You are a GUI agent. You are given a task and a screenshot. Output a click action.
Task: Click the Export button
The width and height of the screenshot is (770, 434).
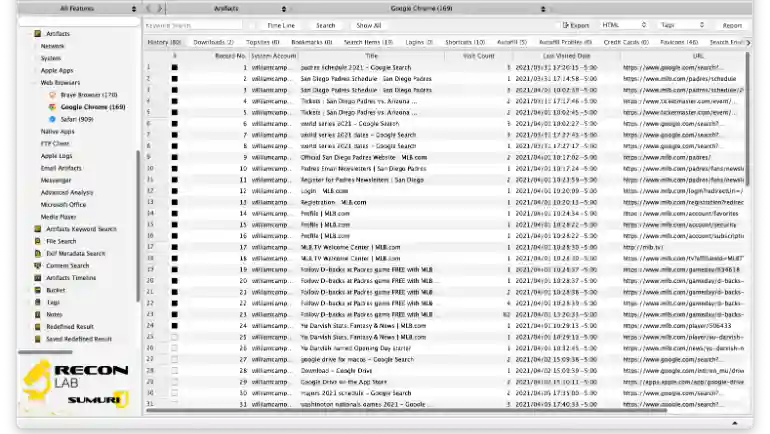[x=576, y=25]
